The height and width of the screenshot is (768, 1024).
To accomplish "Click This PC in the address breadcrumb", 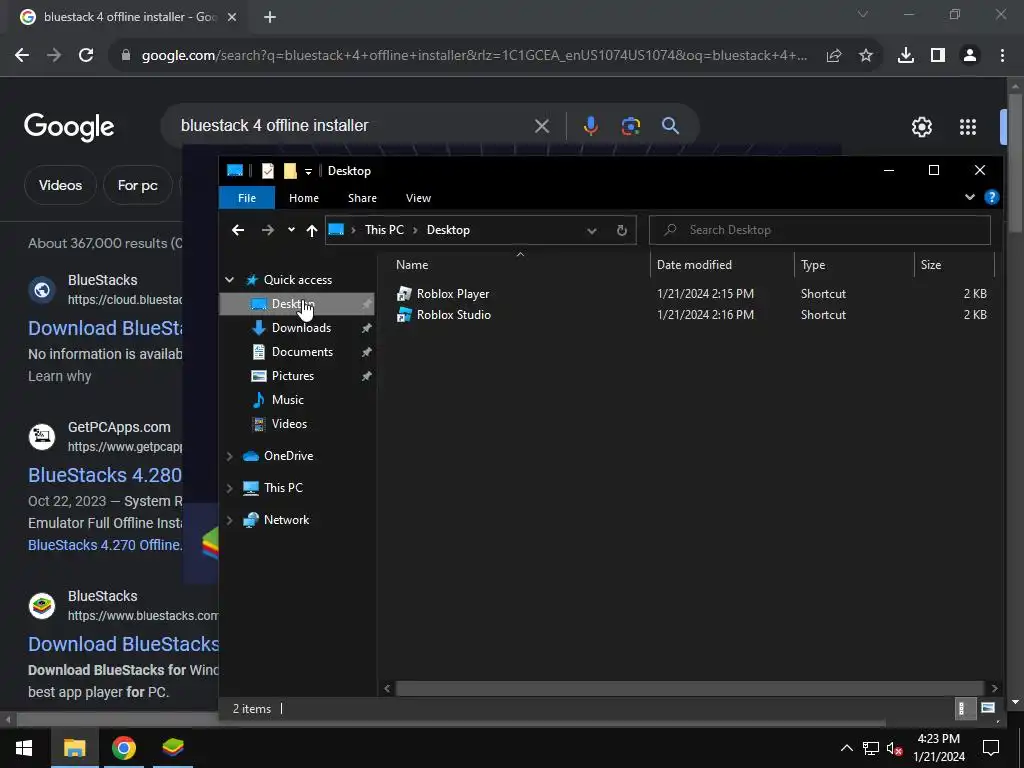I will point(384,230).
